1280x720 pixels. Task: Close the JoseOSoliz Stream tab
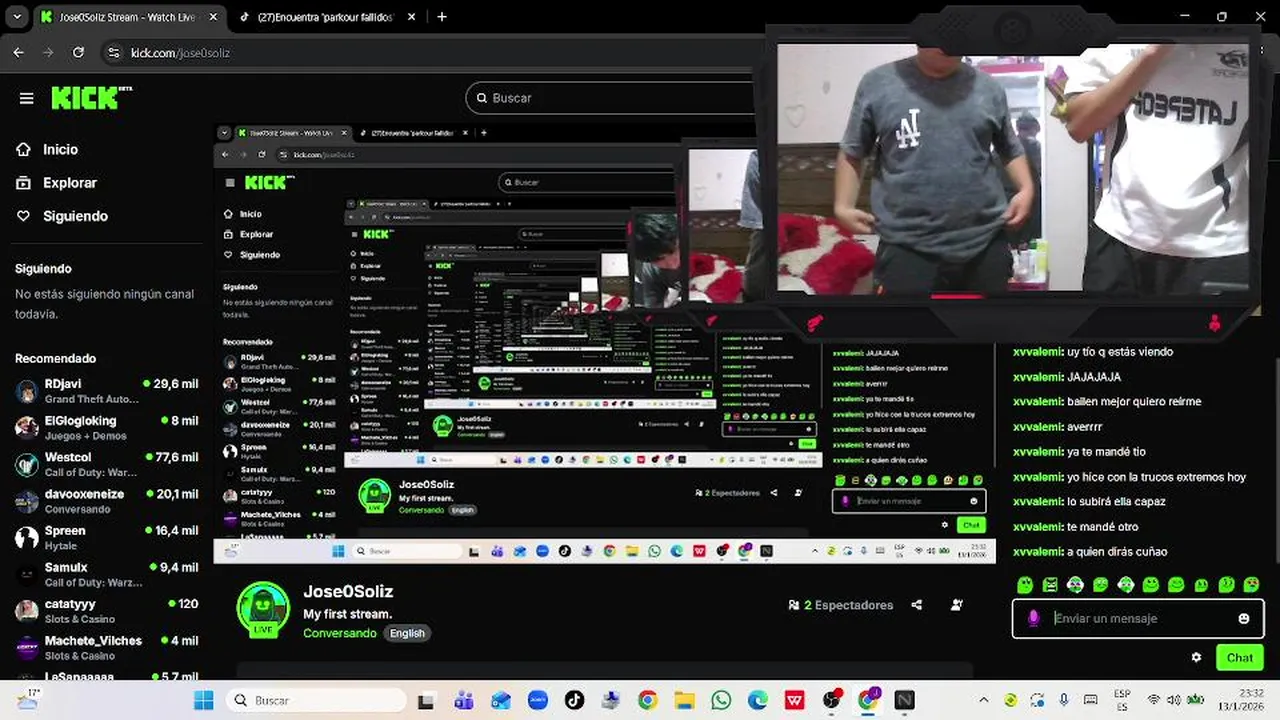214,17
